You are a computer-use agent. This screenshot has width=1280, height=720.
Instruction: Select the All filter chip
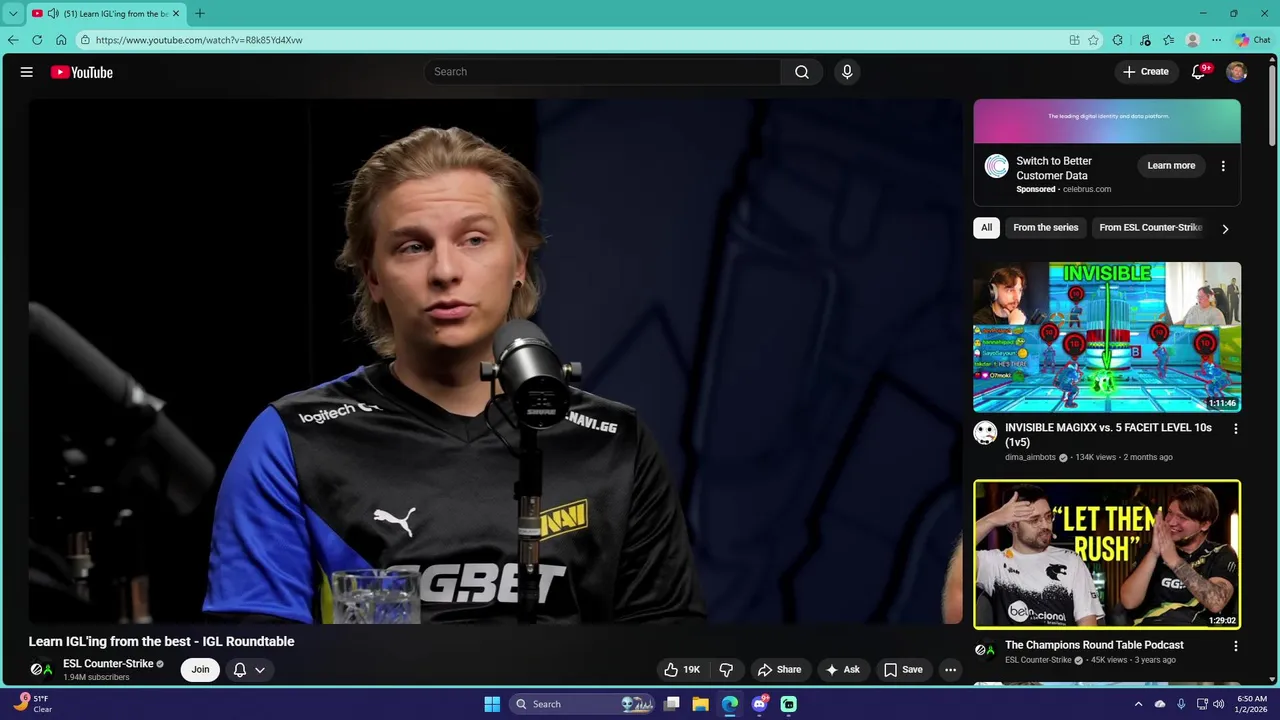pos(986,228)
